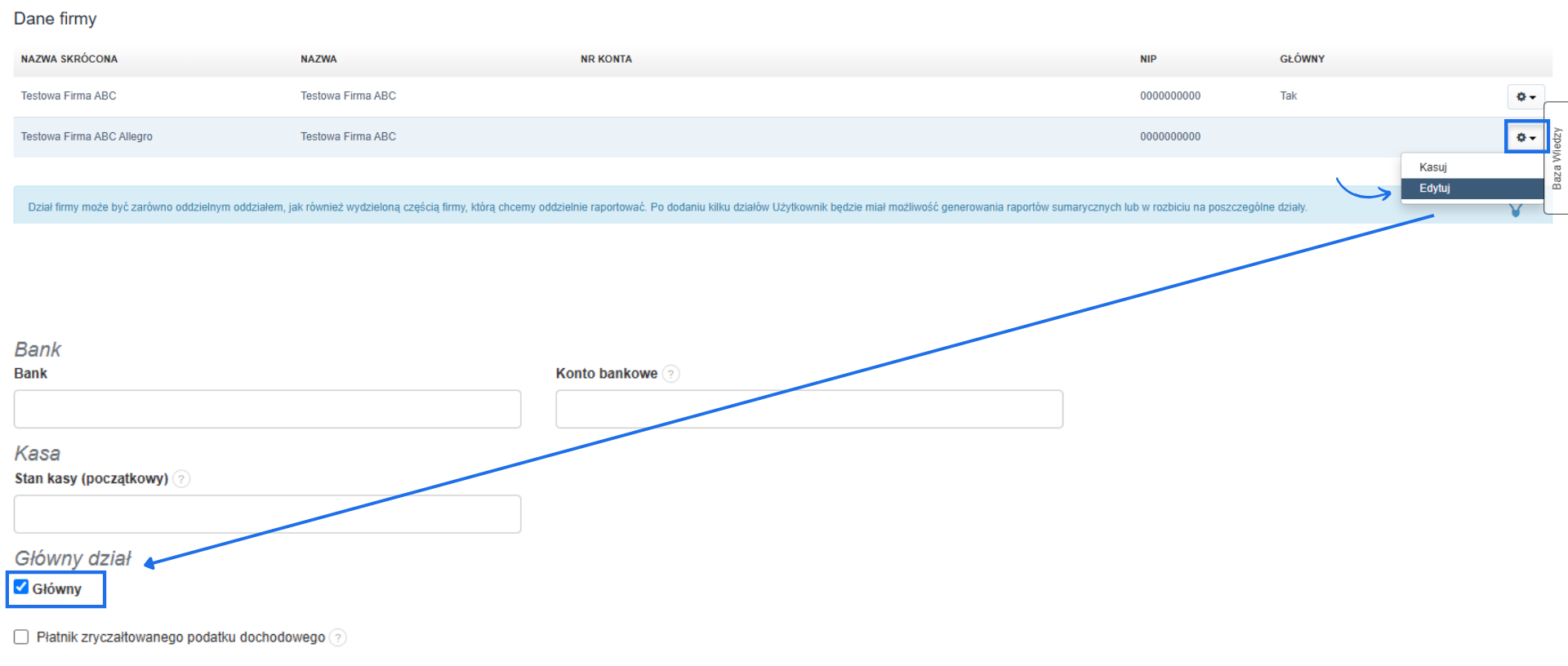Sort by NAZWA column header
1568x666 pixels.
[x=318, y=59]
